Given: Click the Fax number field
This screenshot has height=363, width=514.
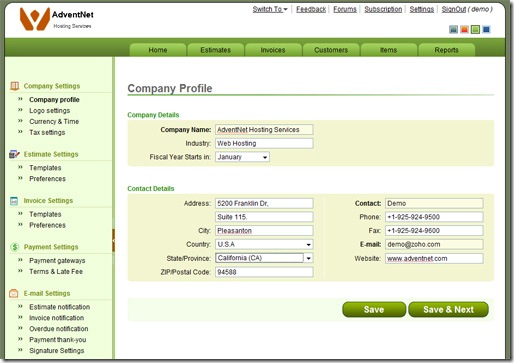Looking at the screenshot, I should 434,231.
